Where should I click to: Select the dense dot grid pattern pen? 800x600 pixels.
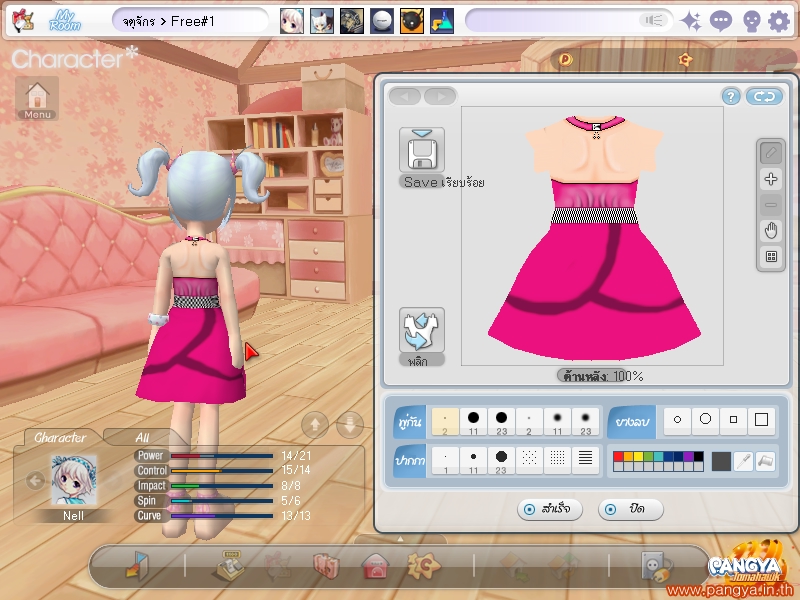click(557, 459)
